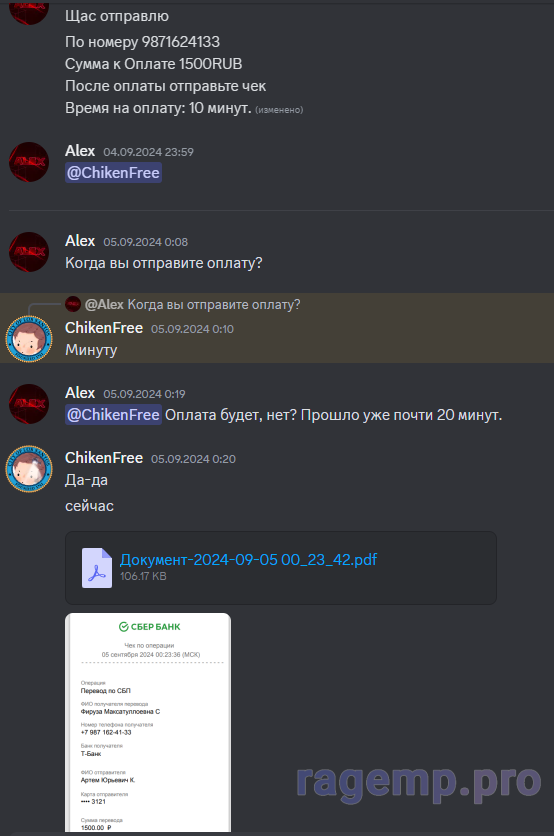Open the Sberbank receipt image preview
Screen dimensions: 554x836
click(x=148, y=722)
